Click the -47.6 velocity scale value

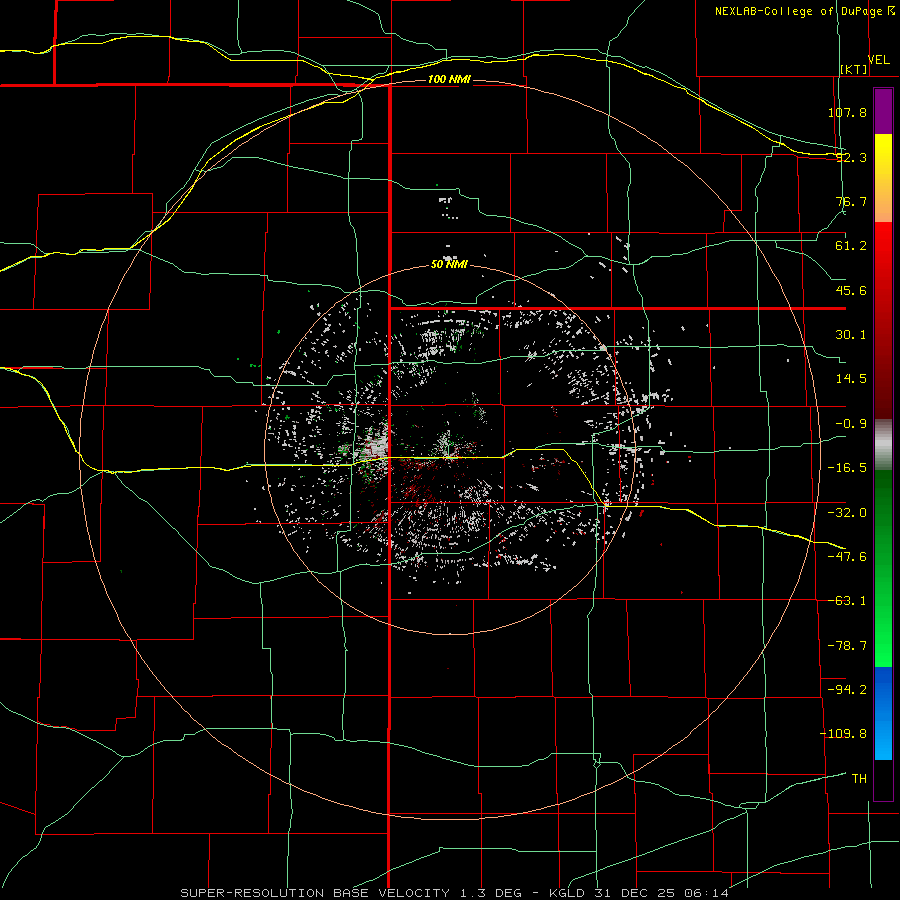click(x=847, y=557)
